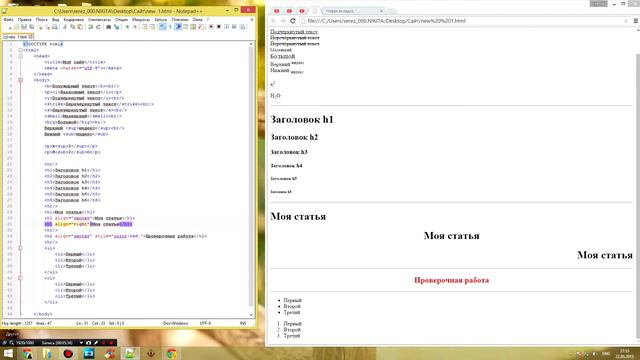Viewport: 640px width, 360px height.
Task: Click the New file icon in Notepad++ toolbar
Action: coord(10,27)
